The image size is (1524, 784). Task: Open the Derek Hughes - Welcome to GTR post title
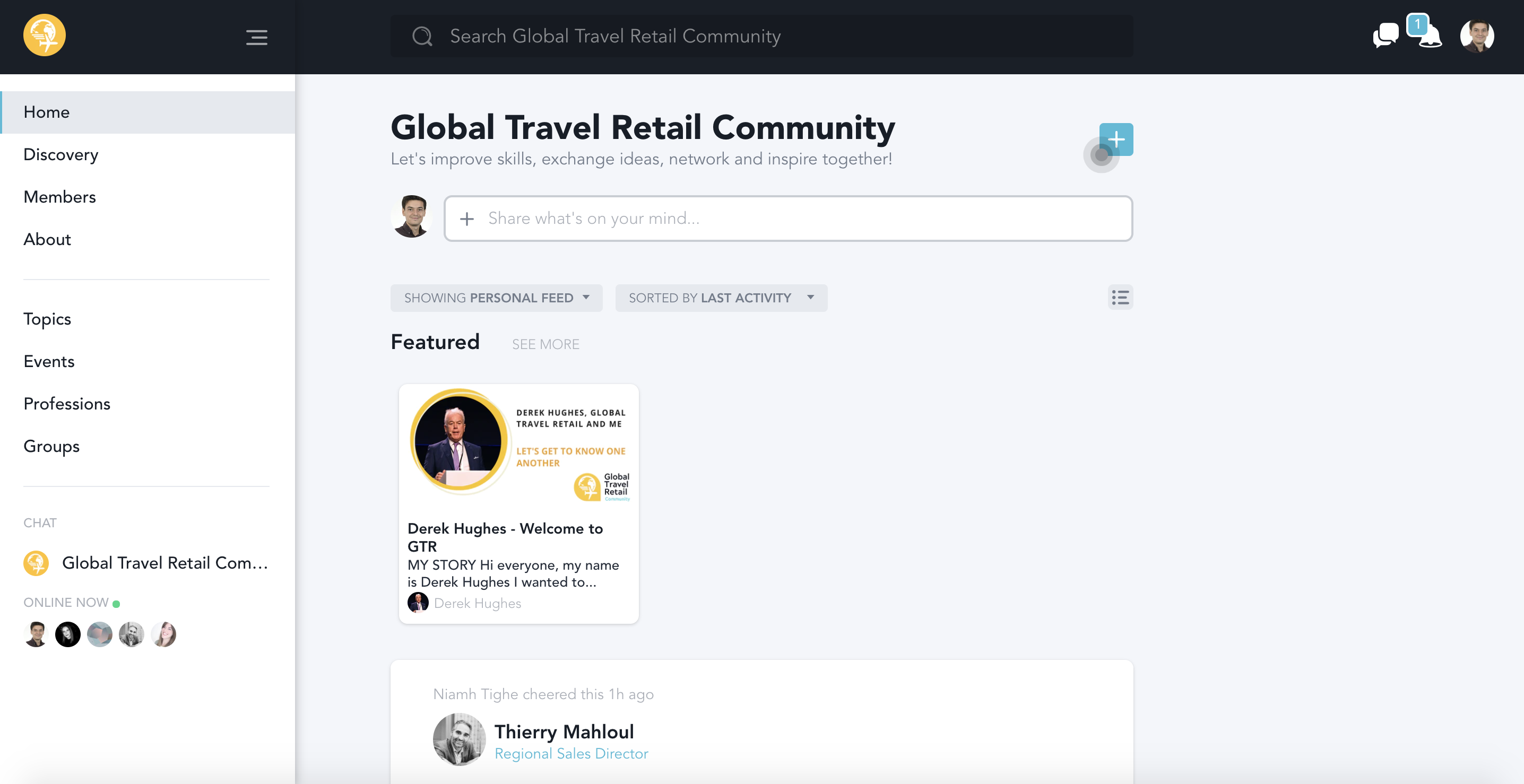pos(505,537)
